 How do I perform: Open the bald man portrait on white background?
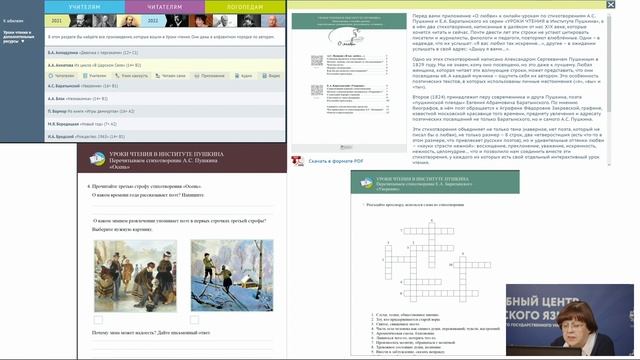tap(224, 21)
